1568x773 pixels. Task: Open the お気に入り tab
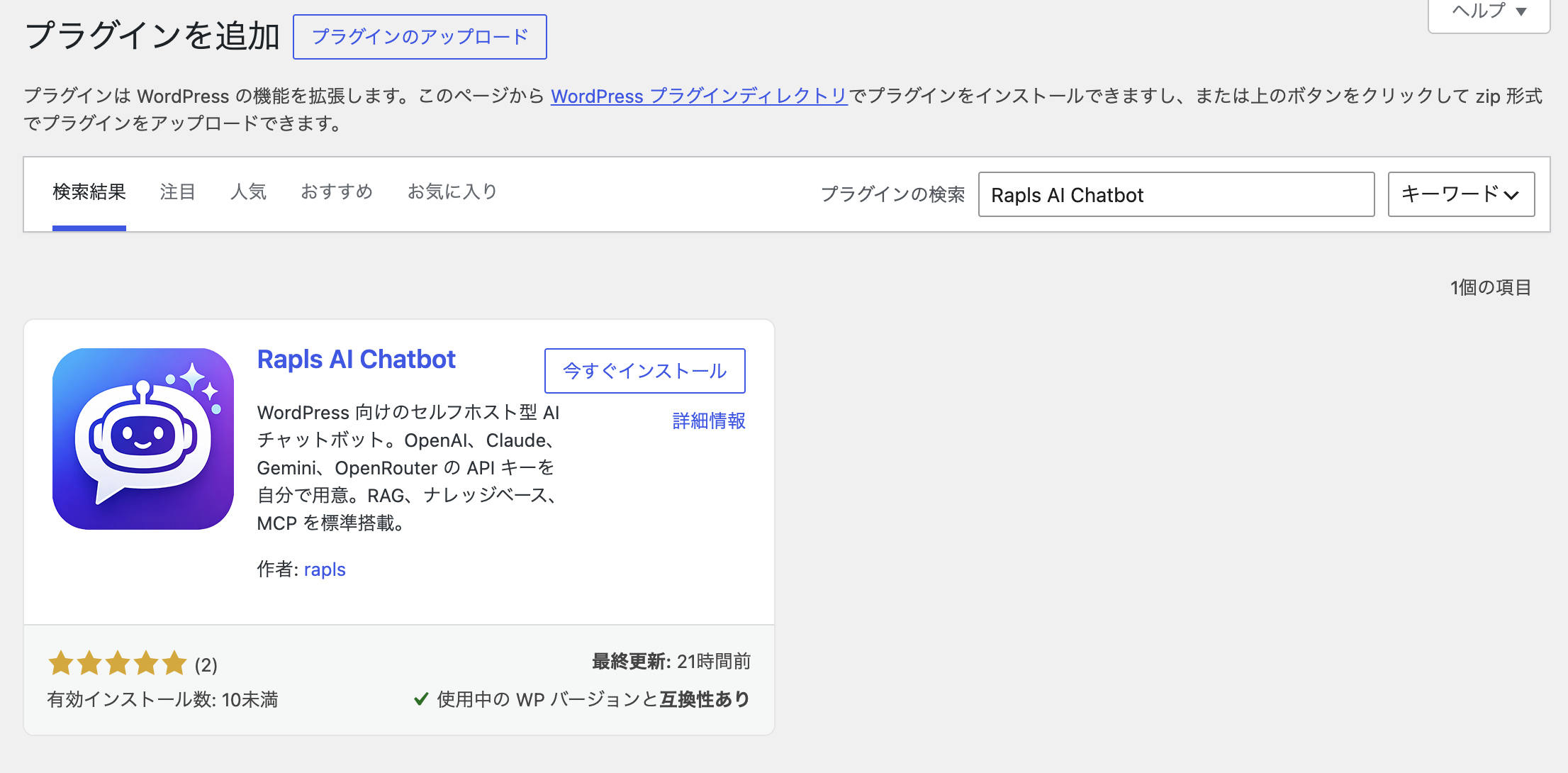(x=452, y=192)
